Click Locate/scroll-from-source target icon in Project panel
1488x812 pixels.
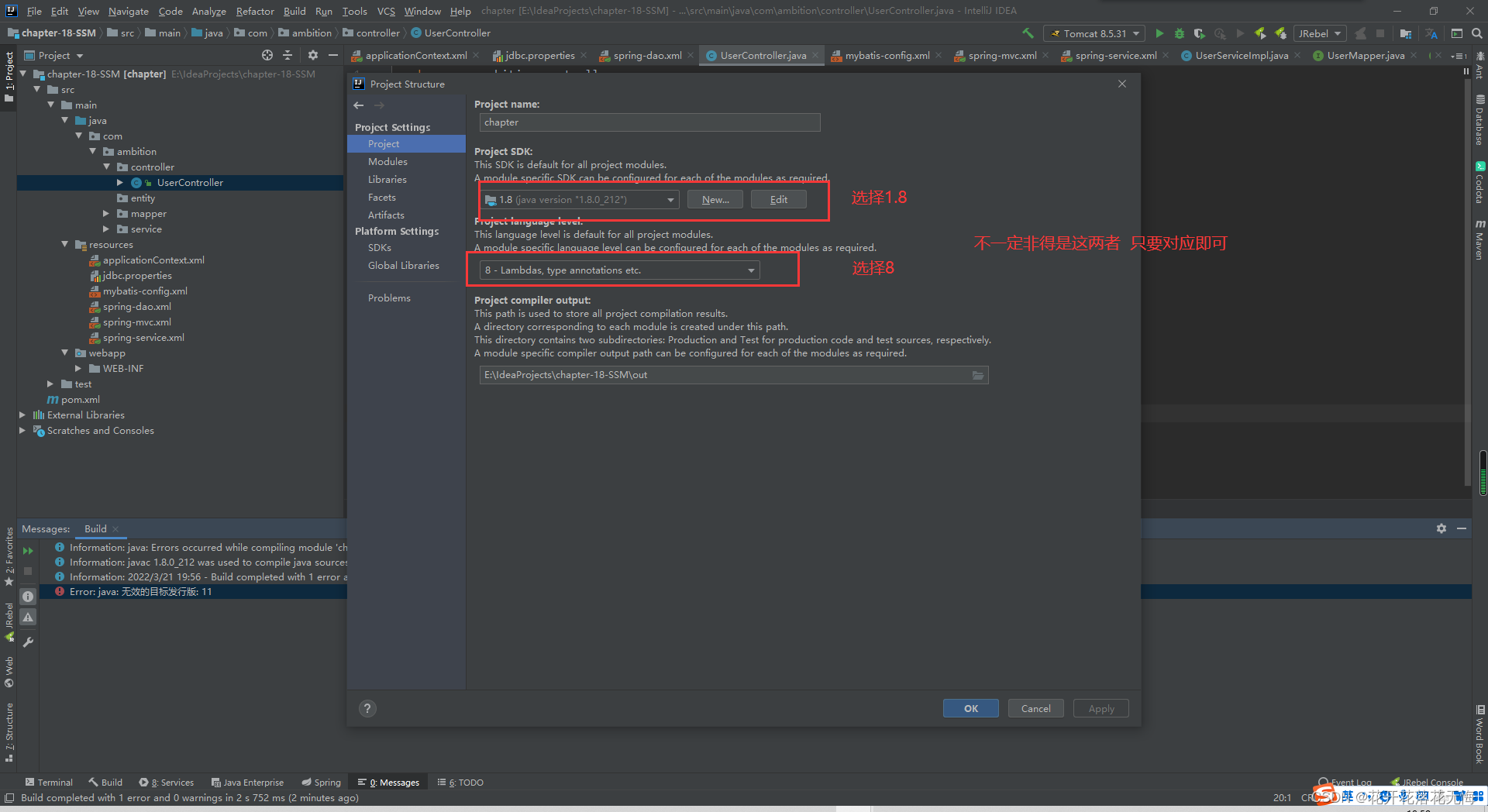point(267,55)
